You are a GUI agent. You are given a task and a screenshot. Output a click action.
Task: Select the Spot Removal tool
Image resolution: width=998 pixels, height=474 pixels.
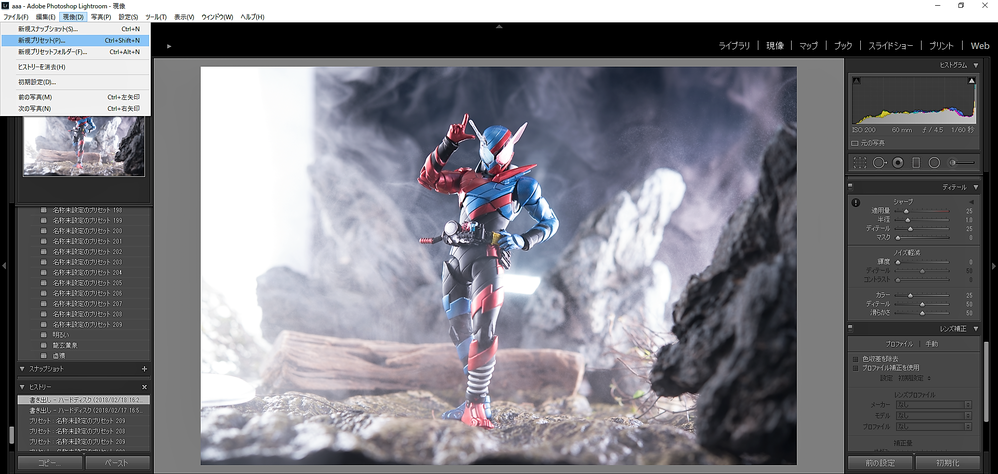point(879,163)
